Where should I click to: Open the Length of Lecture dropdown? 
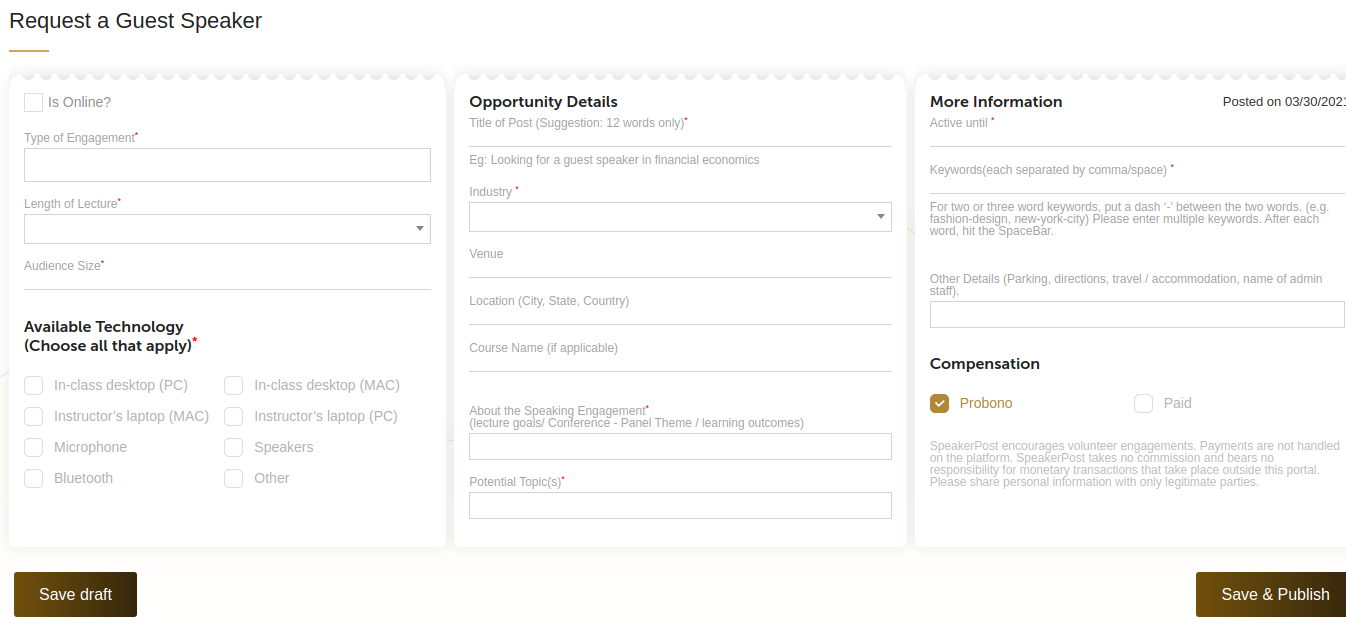click(227, 229)
